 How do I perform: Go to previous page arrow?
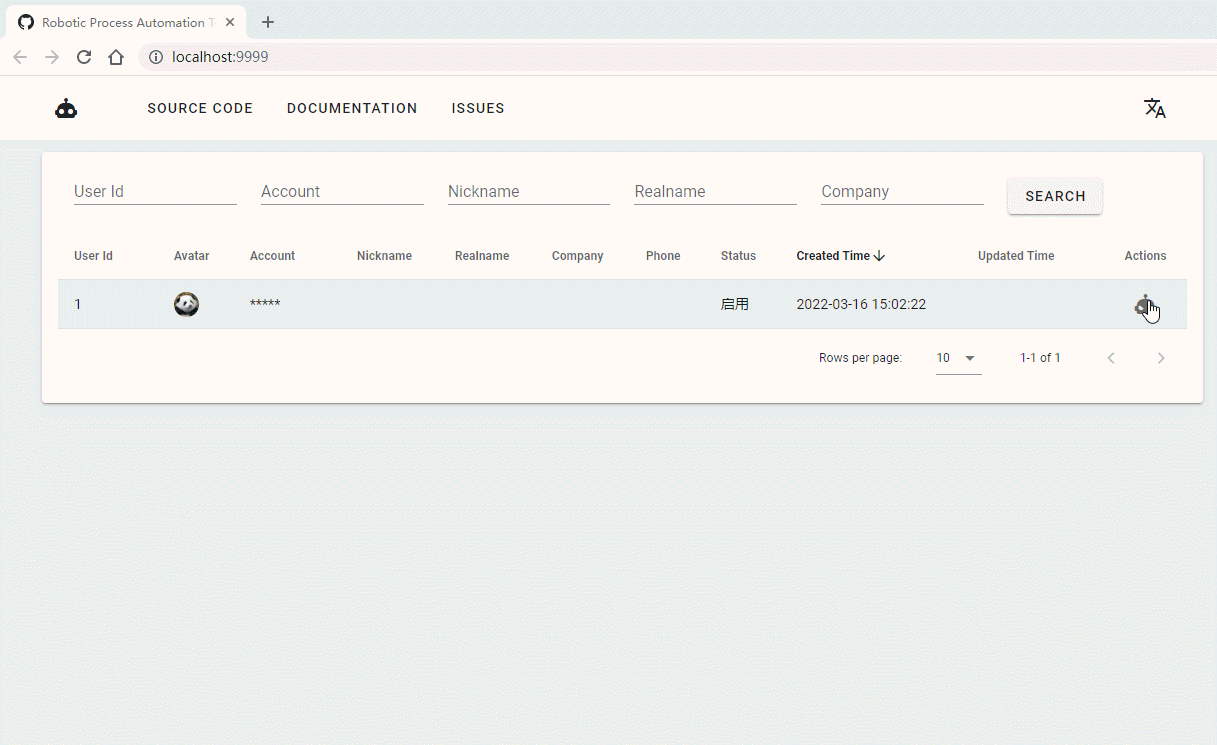click(1111, 358)
